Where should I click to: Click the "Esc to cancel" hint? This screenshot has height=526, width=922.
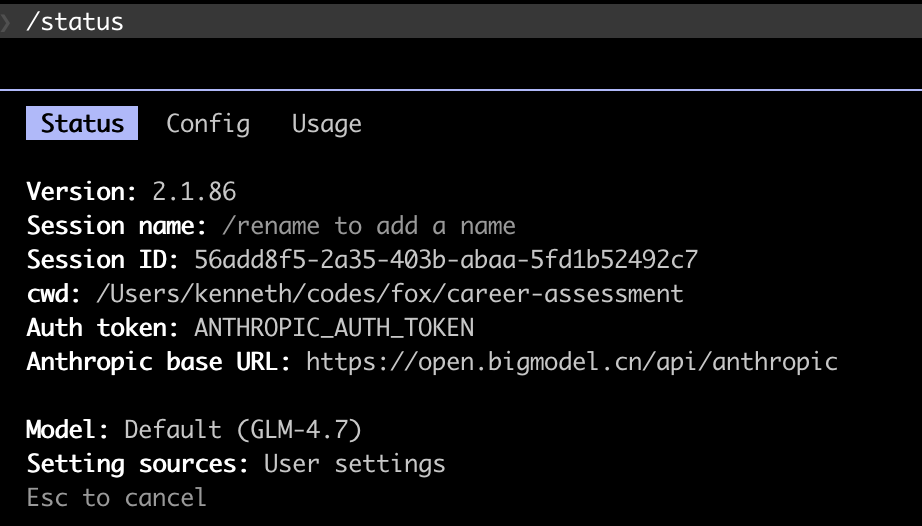point(116,498)
